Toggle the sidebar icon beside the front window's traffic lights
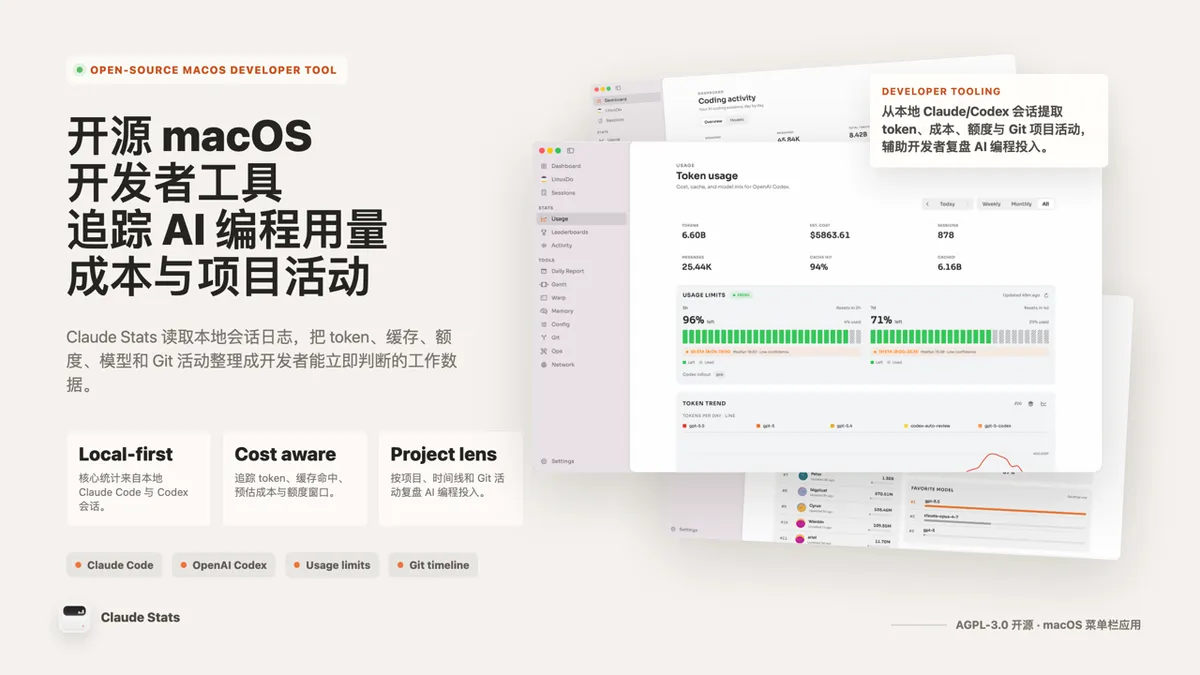Viewport: 1200px width, 675px height. (x=571, y=150)
